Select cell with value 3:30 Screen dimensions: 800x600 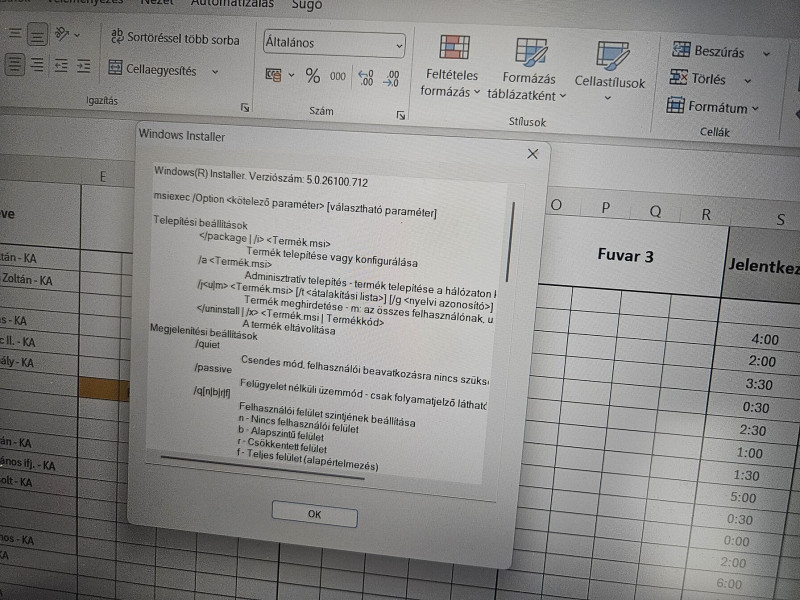759,384
